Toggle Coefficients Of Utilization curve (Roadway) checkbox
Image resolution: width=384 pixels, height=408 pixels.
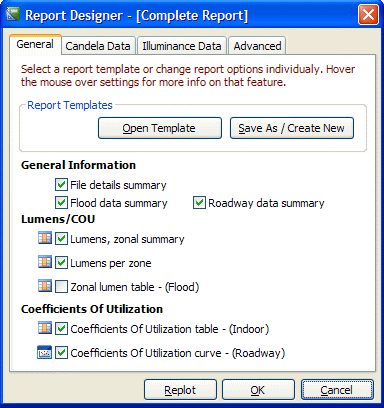[61, 353]
